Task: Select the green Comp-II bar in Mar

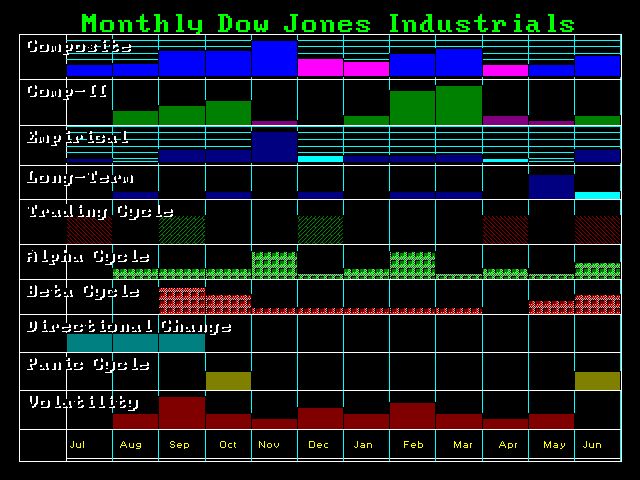Action: click(x=459, y=105)
